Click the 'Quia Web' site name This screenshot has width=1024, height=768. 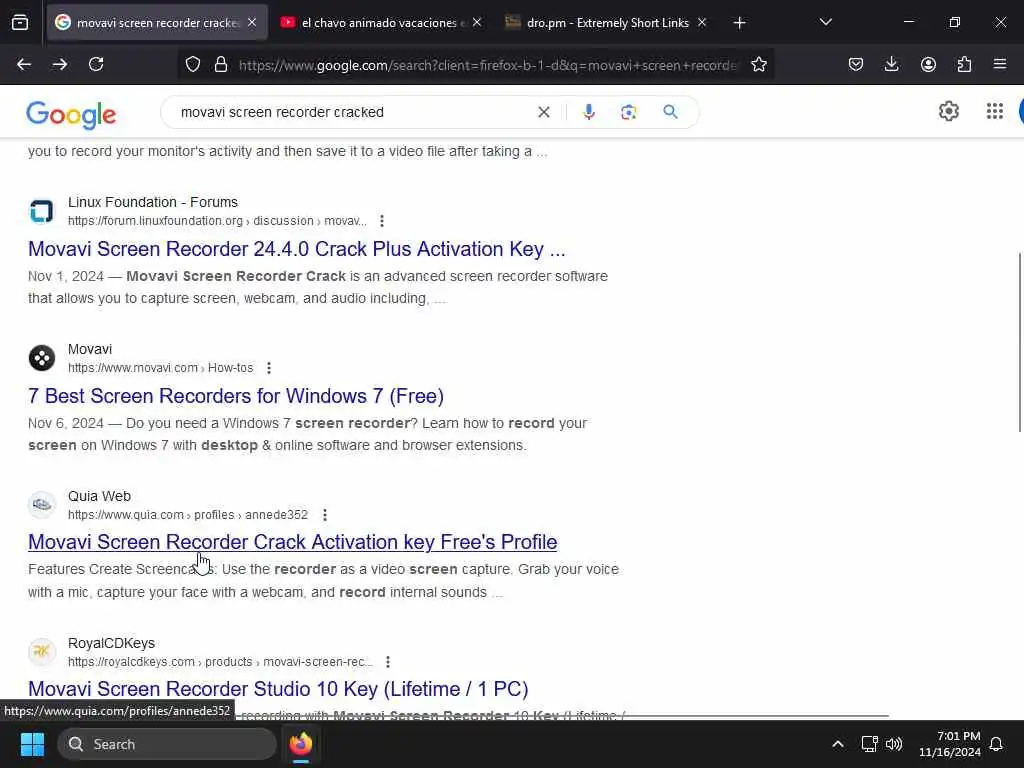point(99,496)
